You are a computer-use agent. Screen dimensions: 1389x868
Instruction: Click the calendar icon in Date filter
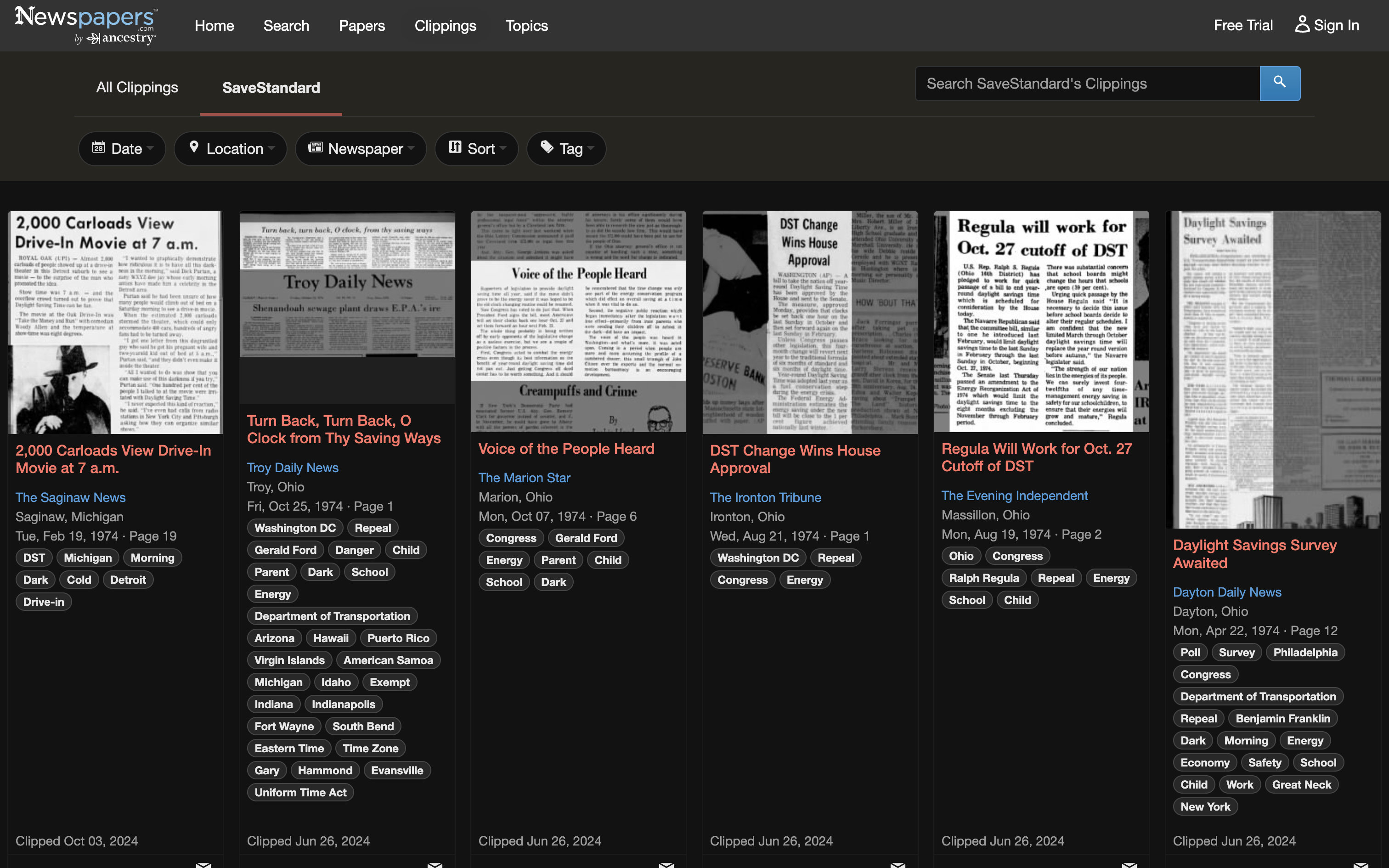[99, 147]
